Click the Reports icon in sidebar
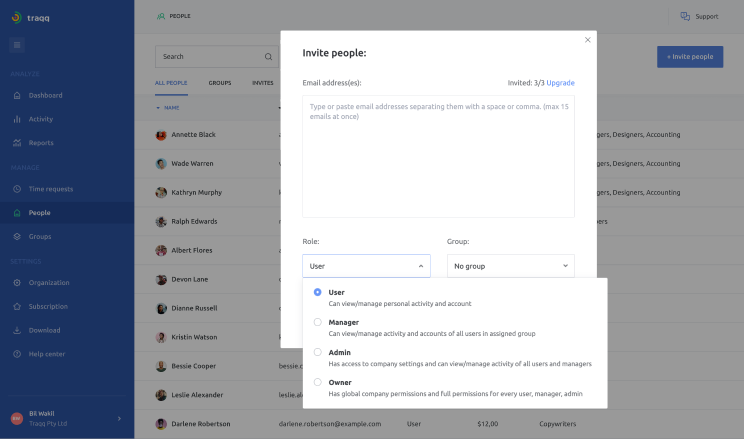Viewport: 744px width, 439px height. click(17, 143)
